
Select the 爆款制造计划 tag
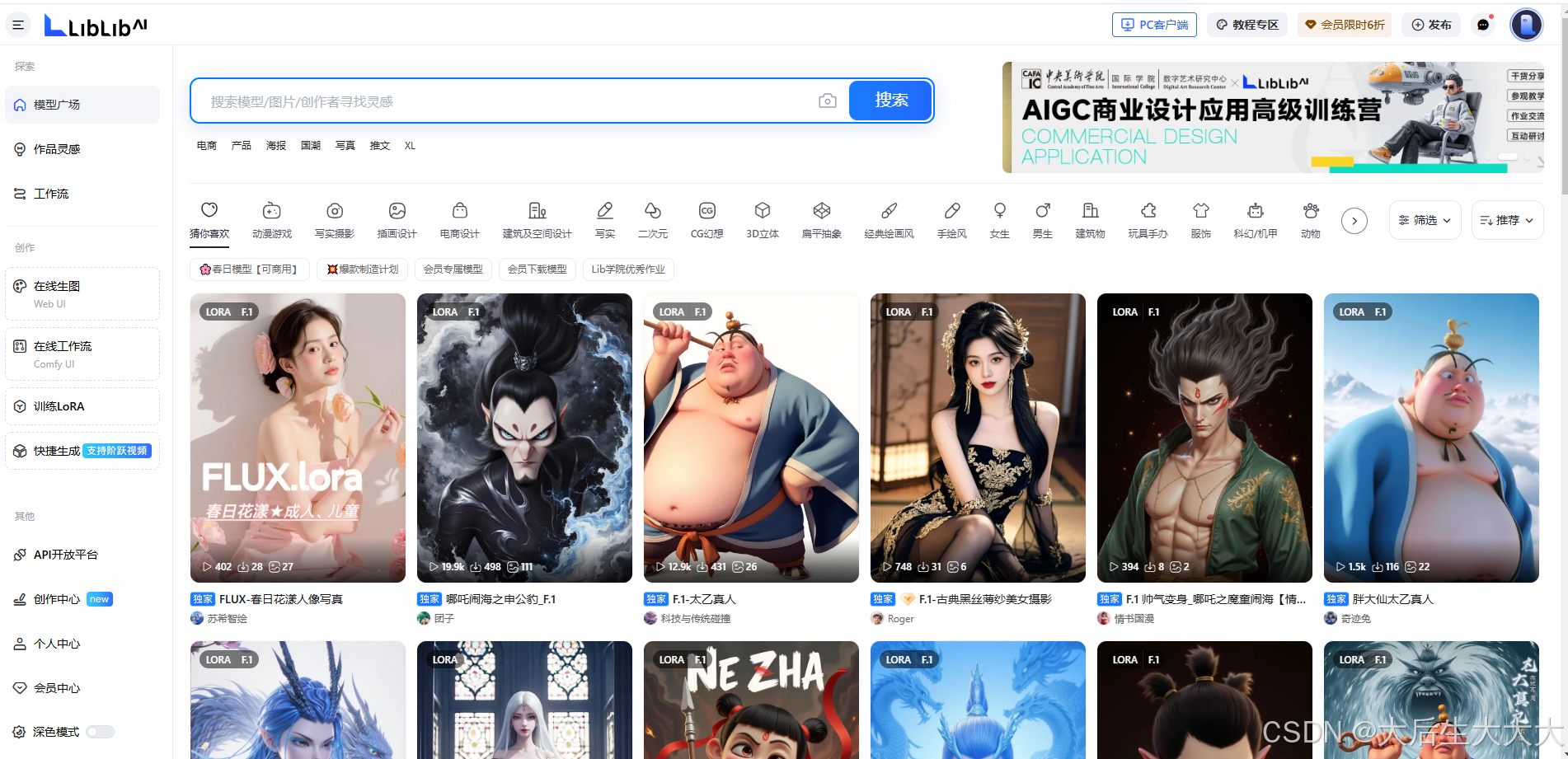362,269
